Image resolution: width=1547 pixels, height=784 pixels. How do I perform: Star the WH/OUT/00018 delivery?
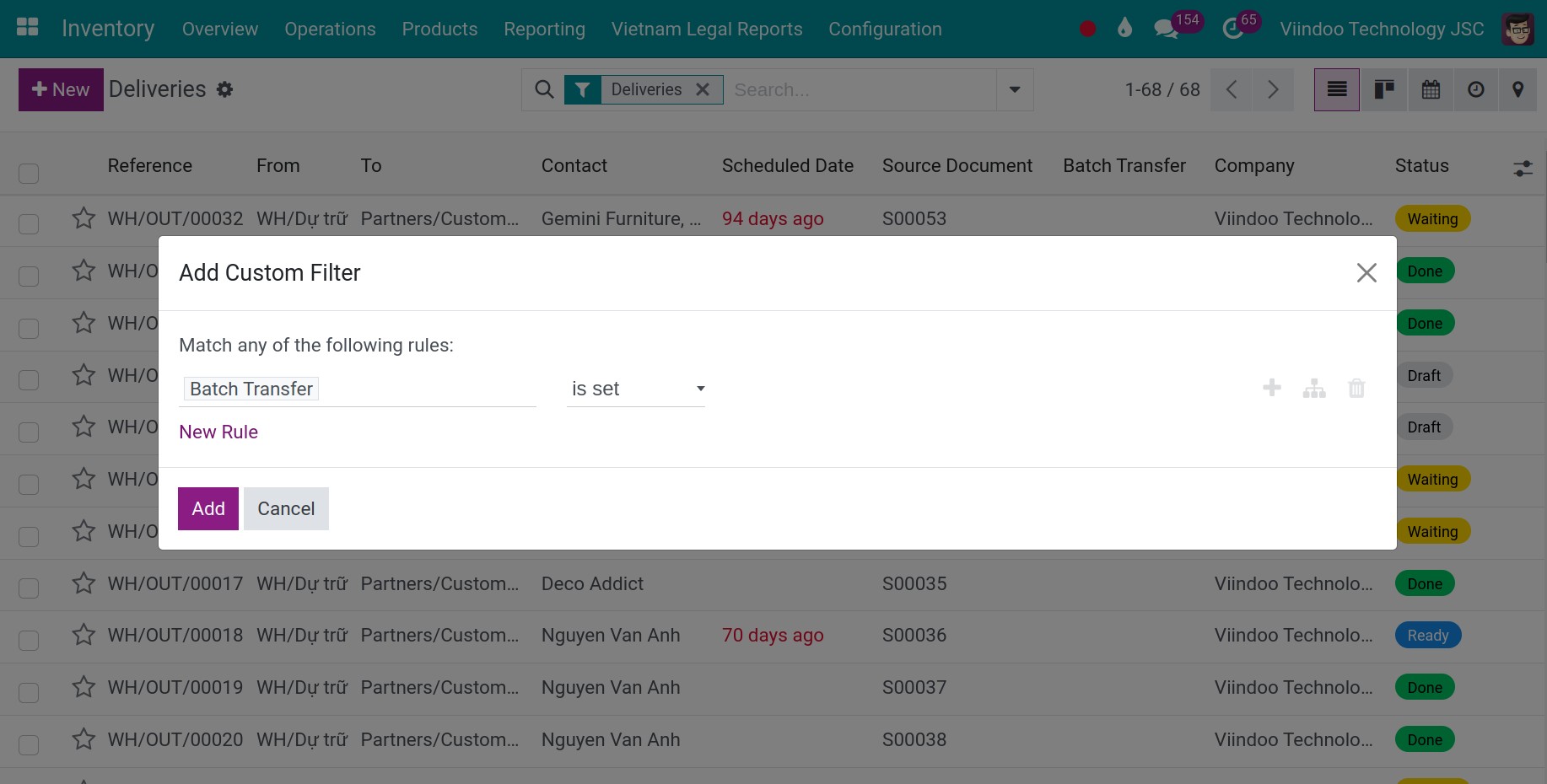pos(84,635)
